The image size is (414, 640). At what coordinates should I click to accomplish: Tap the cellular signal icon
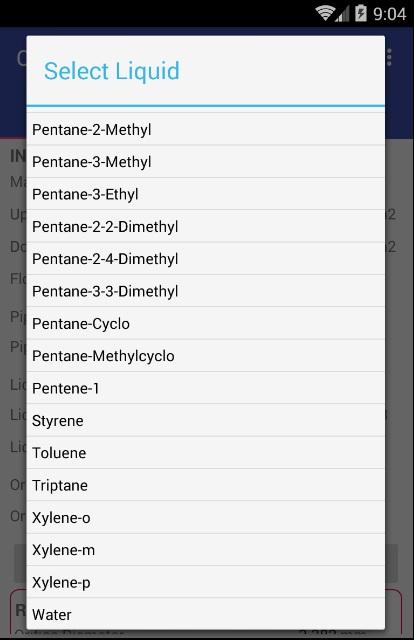[x=342, y=14]
